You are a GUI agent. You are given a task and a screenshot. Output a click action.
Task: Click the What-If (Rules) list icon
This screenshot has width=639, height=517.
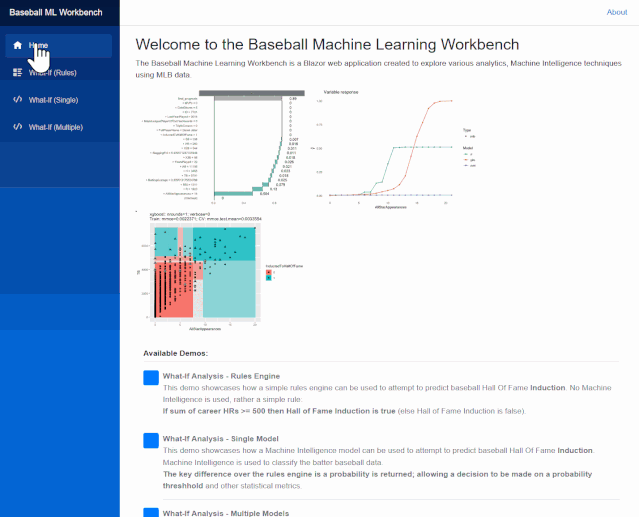point(18,73)
